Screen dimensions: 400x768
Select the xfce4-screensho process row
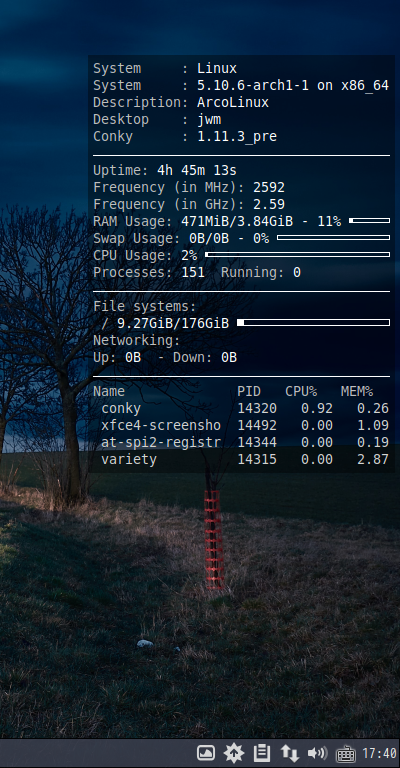pos(241,426)
